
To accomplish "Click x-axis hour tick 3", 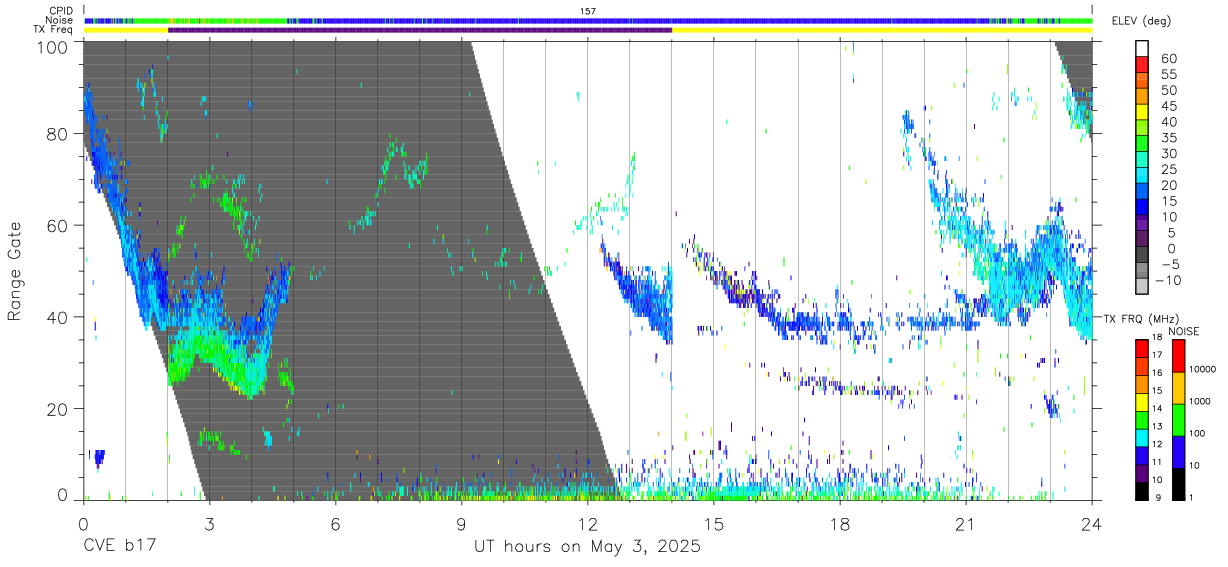I will point(208,524).
